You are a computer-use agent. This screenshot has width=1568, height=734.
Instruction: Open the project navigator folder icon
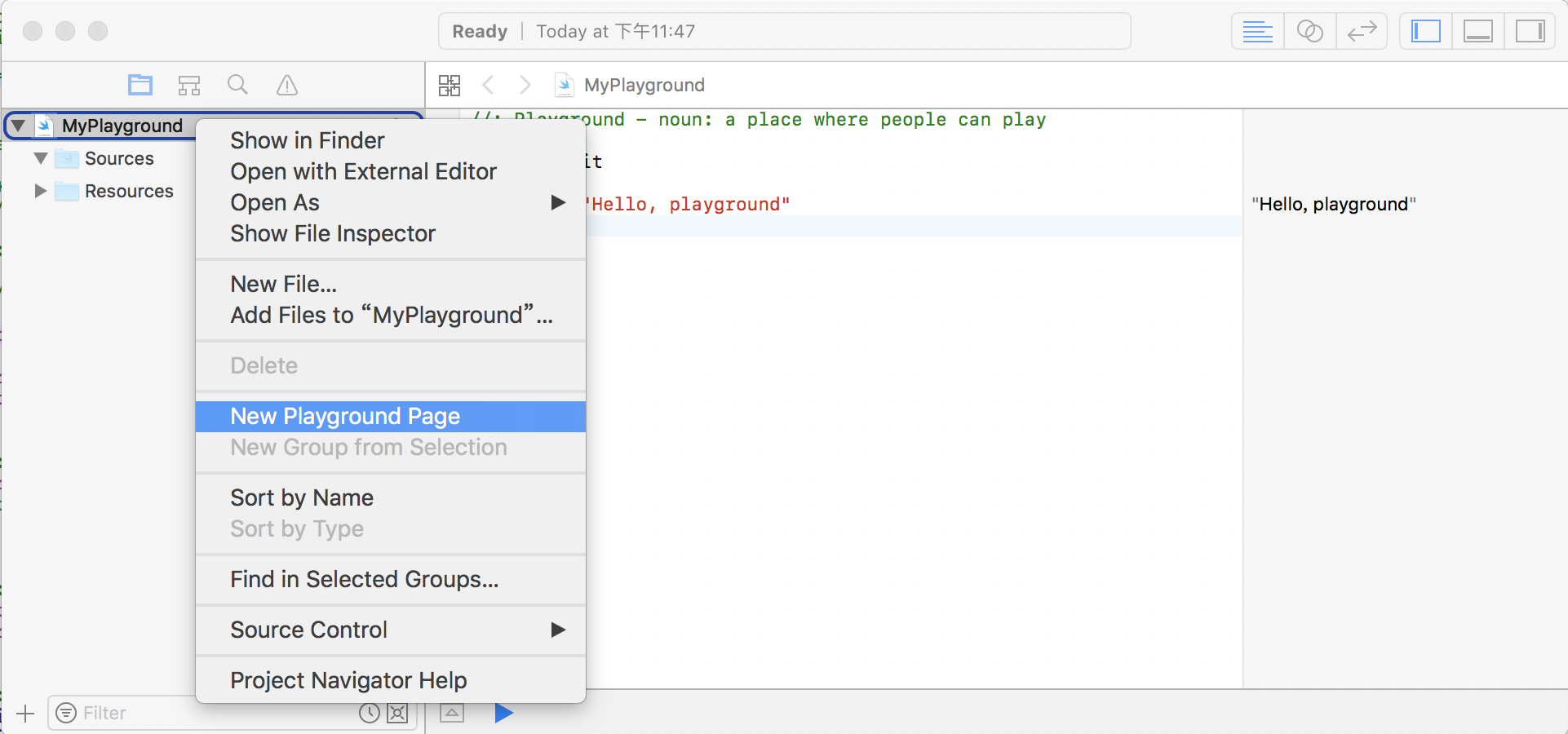pyautogui.click(x=140, y=85)
